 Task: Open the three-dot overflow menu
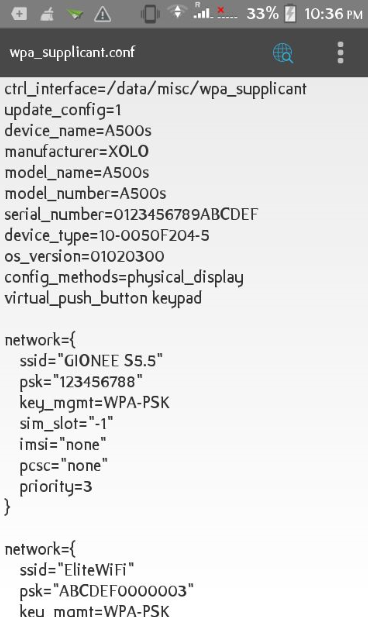click(340, 53)
